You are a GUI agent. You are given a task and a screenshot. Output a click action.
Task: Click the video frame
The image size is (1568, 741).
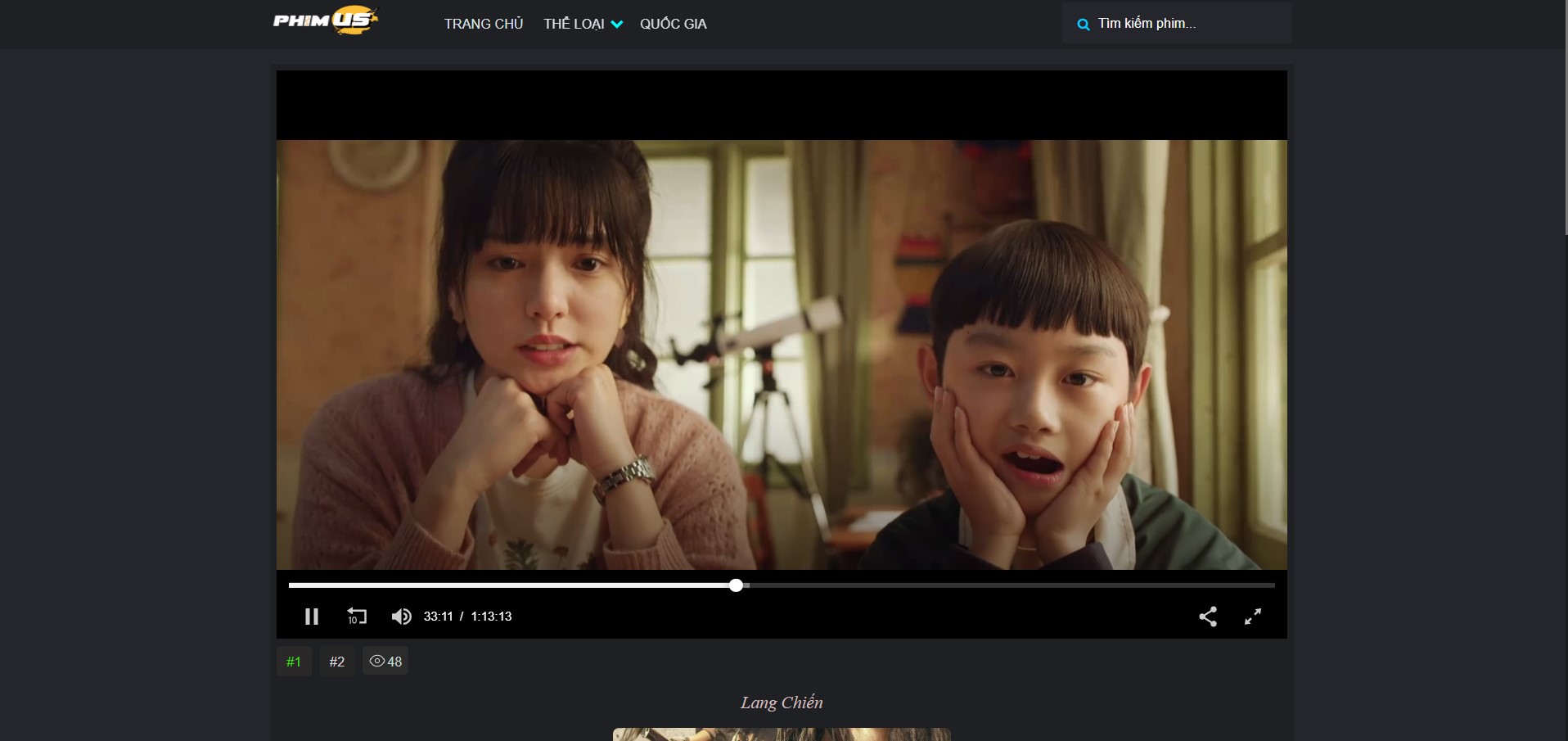[x=781, y=354]
